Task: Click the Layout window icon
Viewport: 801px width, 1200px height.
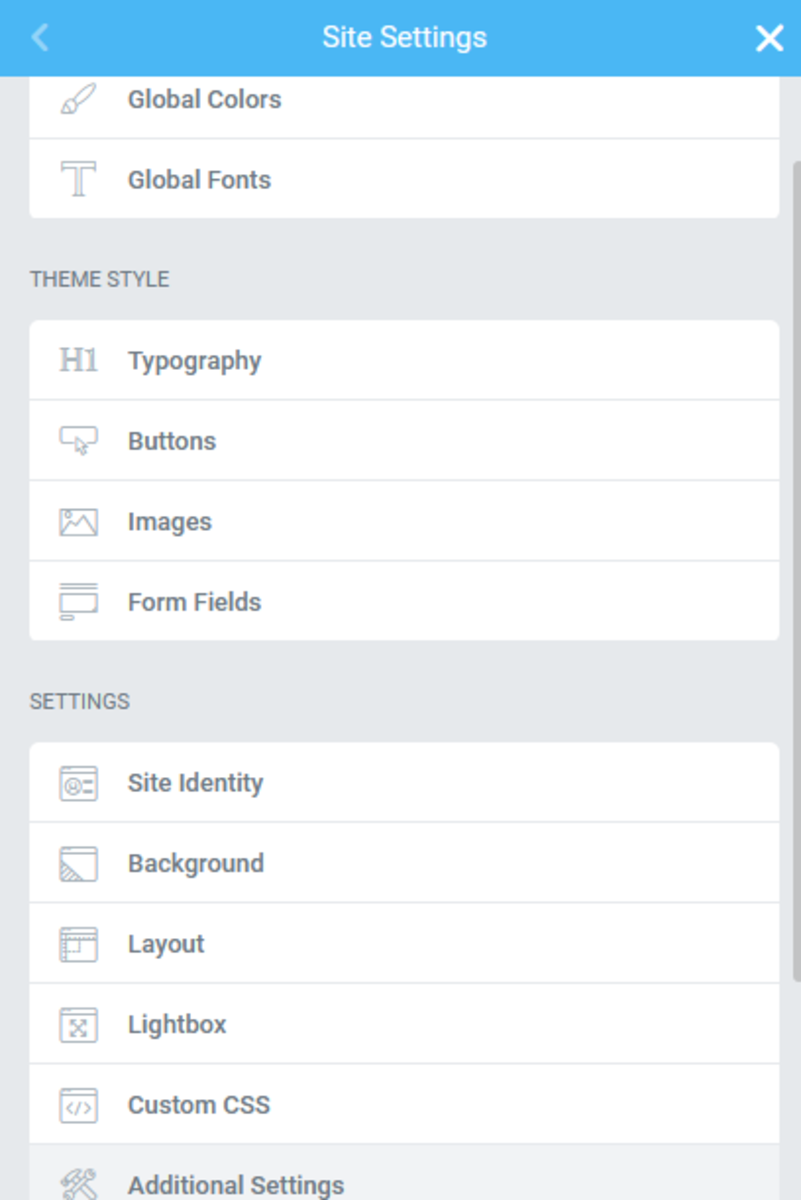Action: (x=78, y=944)
